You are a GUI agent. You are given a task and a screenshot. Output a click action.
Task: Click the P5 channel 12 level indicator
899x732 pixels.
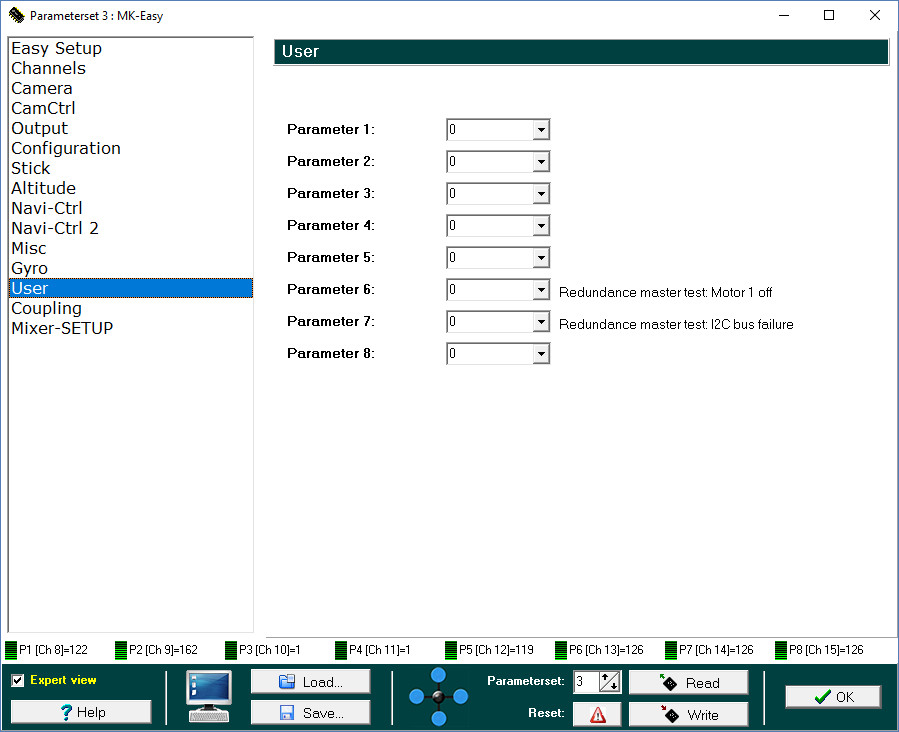click(x=451, y=650)
